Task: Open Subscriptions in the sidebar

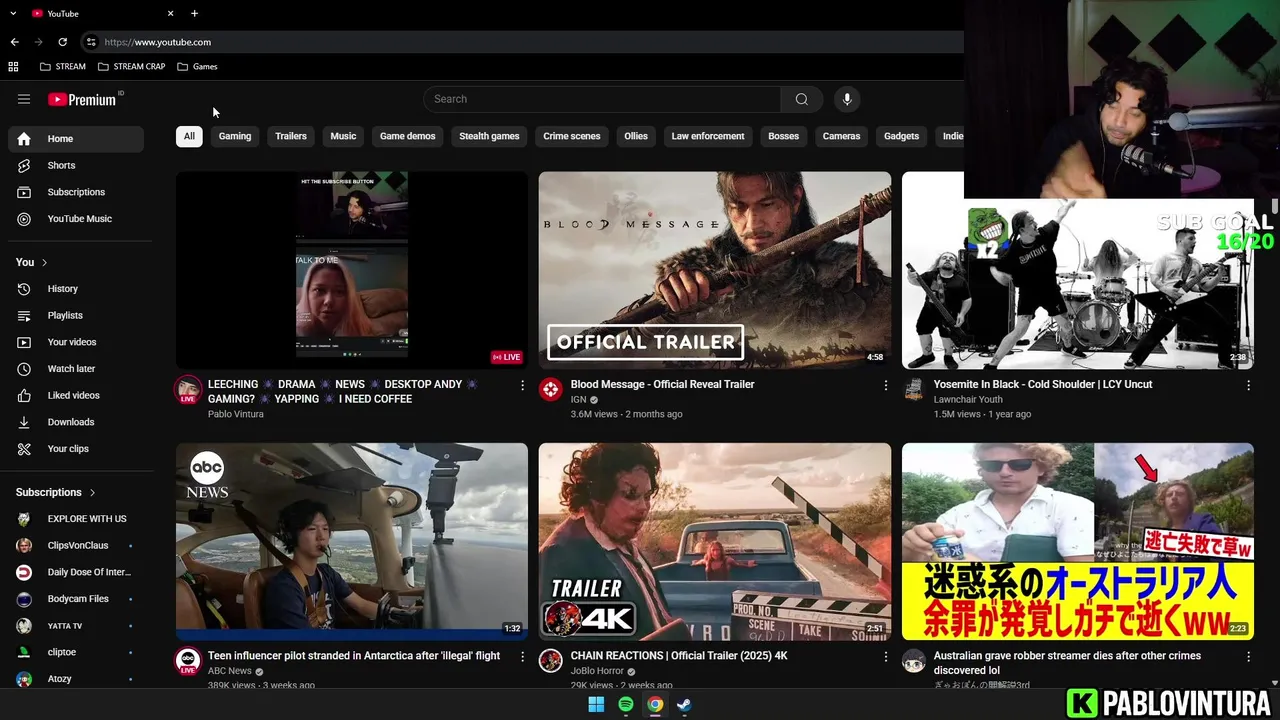Action: [76, 192]
